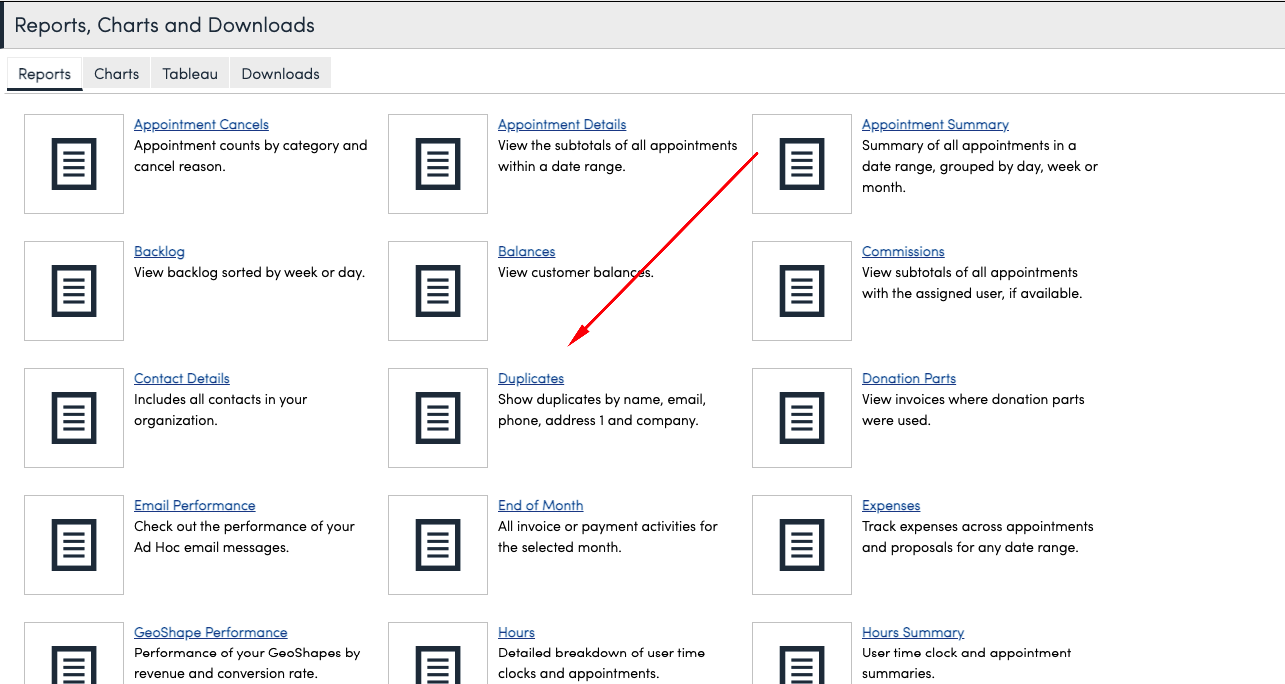Click the GeoShape Performance link
This screenshot has width=1285, height=684.
pyautogui.click(x=211, y=633)
